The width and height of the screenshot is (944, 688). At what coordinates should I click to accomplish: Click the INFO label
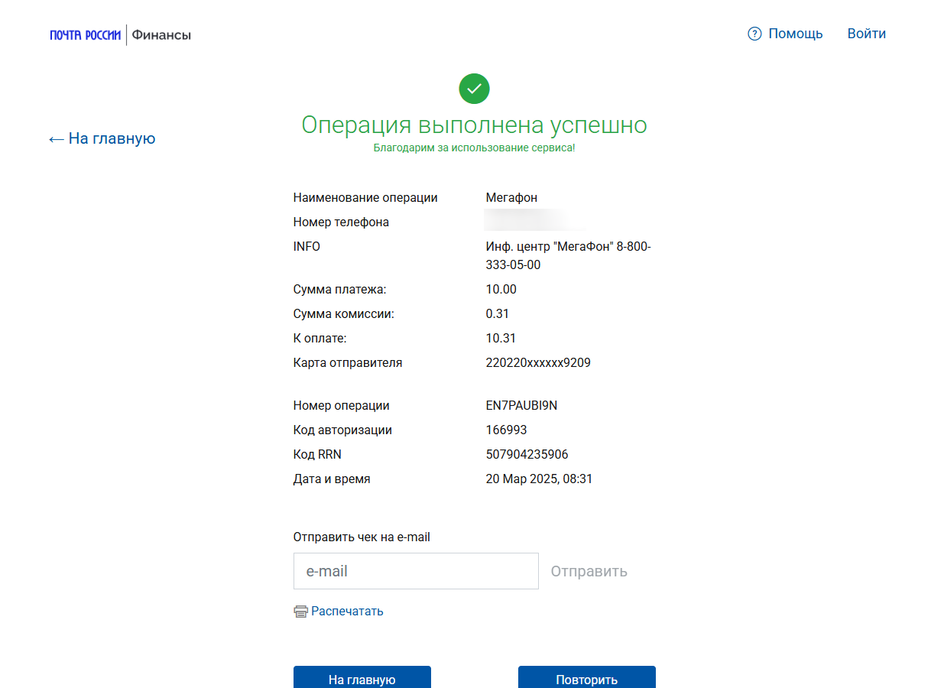[x=306, y=247]
